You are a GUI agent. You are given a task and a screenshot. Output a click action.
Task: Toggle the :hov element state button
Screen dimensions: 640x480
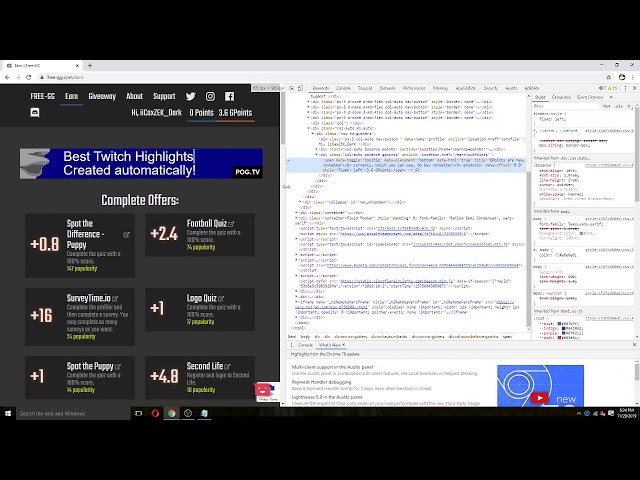607,106
